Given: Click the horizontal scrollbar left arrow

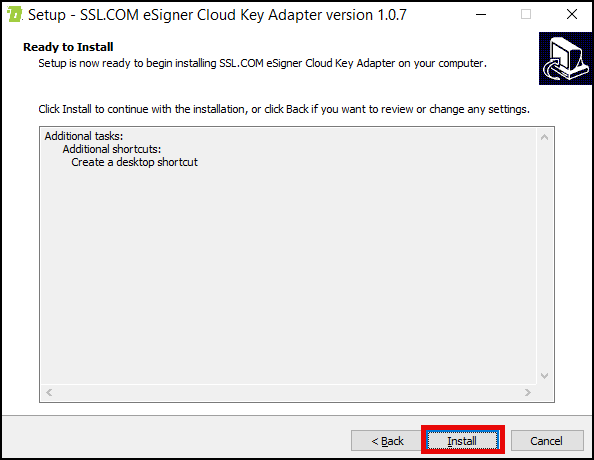Looking at the screenshot, I should (x=49, y=393).
